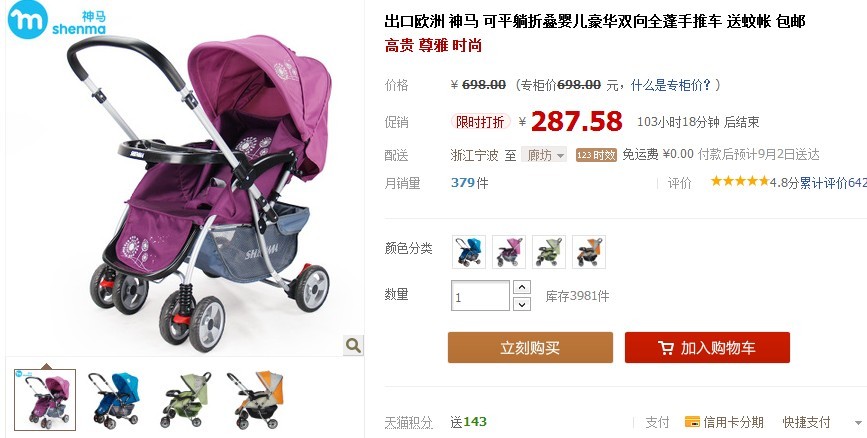
Task: Select the purple stroller color option
Action: pos(509,252)
